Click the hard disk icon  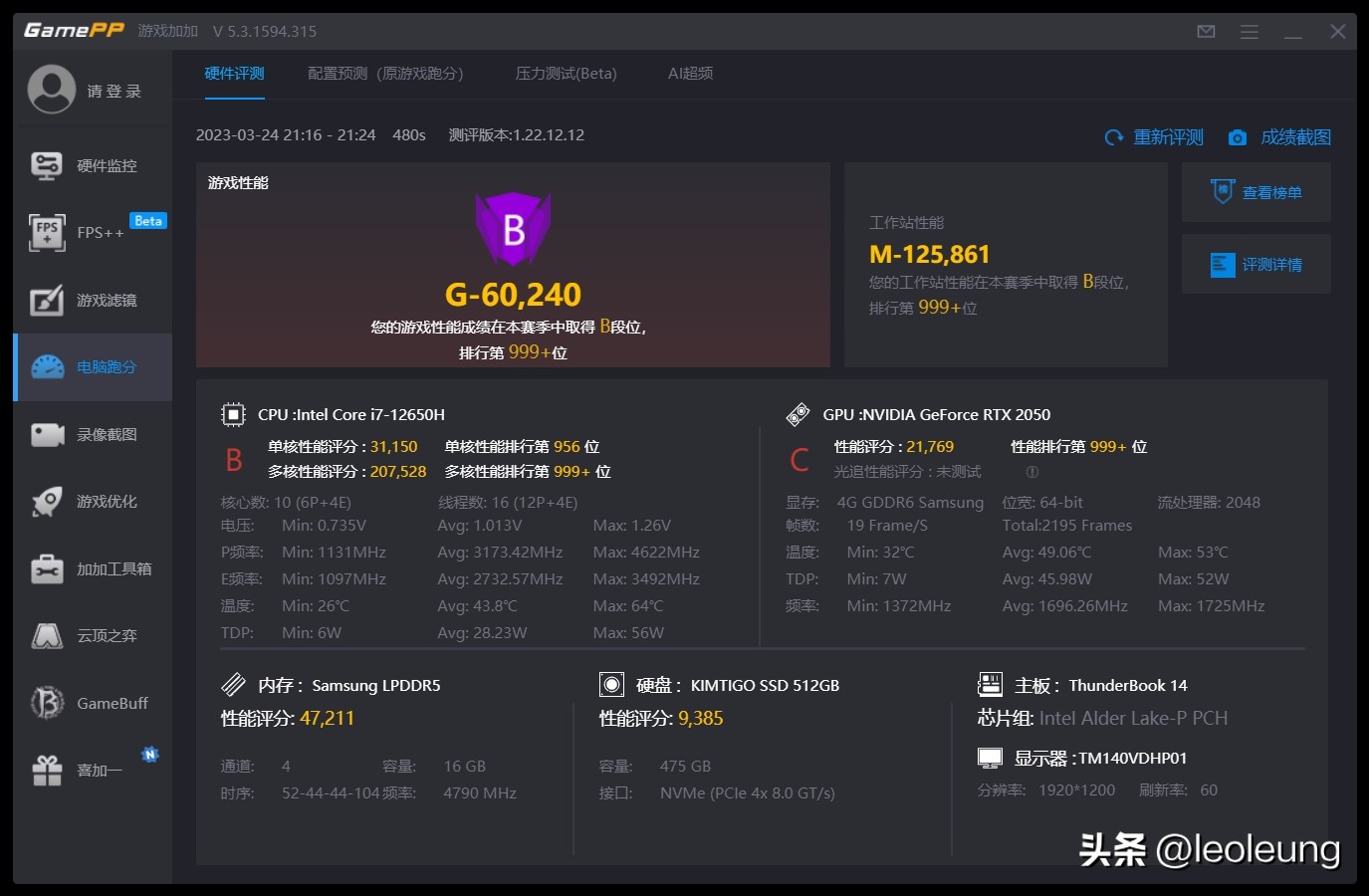(611, 684)
